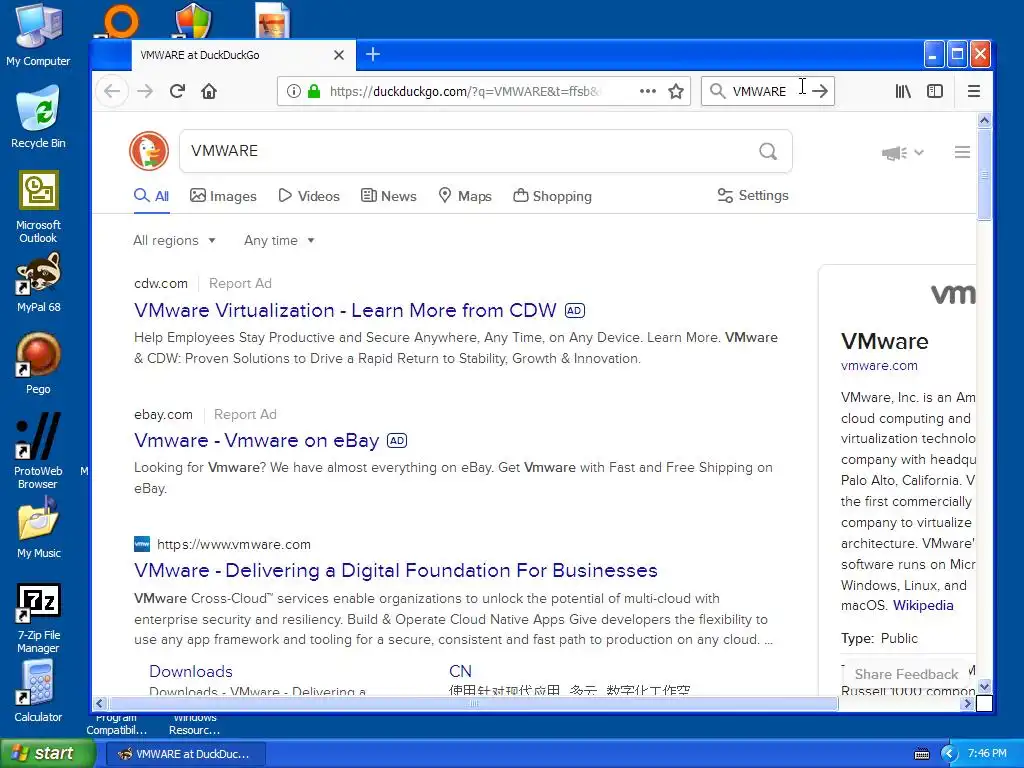This screenshot has height=768, width=1024.
Task: Reload the current page
Action: click(x=177, y=91)
